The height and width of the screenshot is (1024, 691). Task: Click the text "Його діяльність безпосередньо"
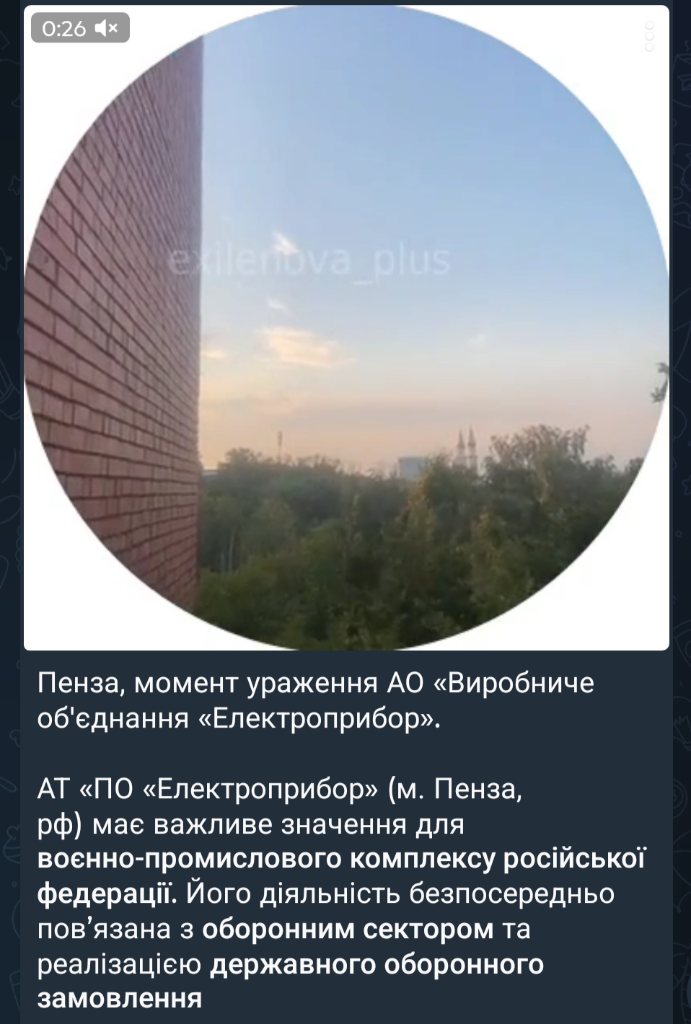point(400,894)
